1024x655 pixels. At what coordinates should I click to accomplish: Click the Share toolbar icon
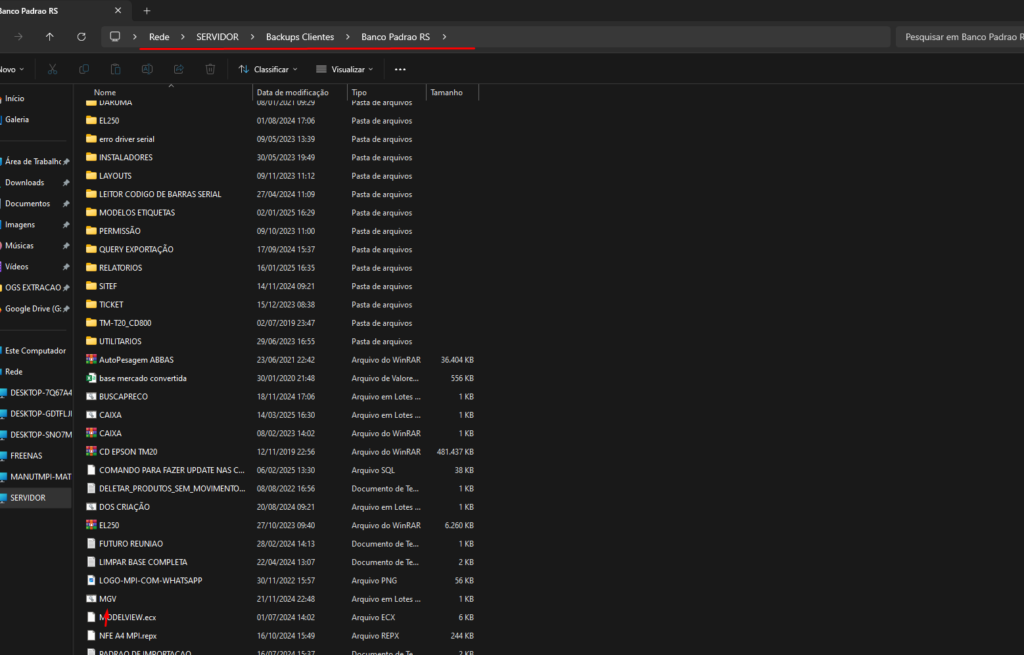click(178, 70)
